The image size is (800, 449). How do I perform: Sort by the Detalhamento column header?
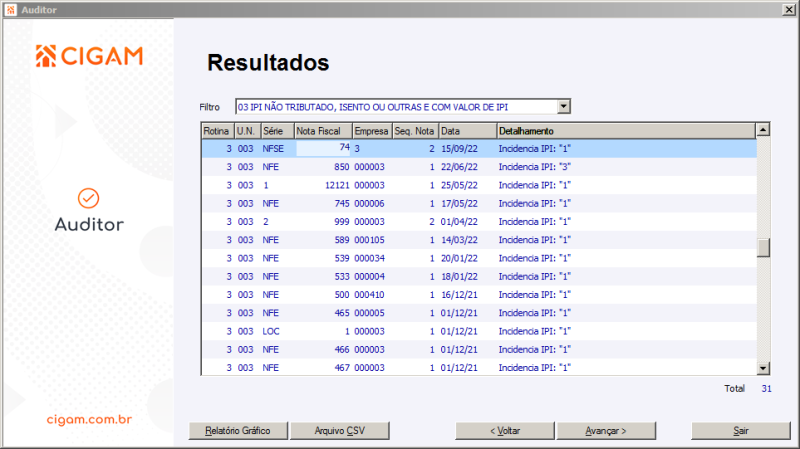click(626, 131)
